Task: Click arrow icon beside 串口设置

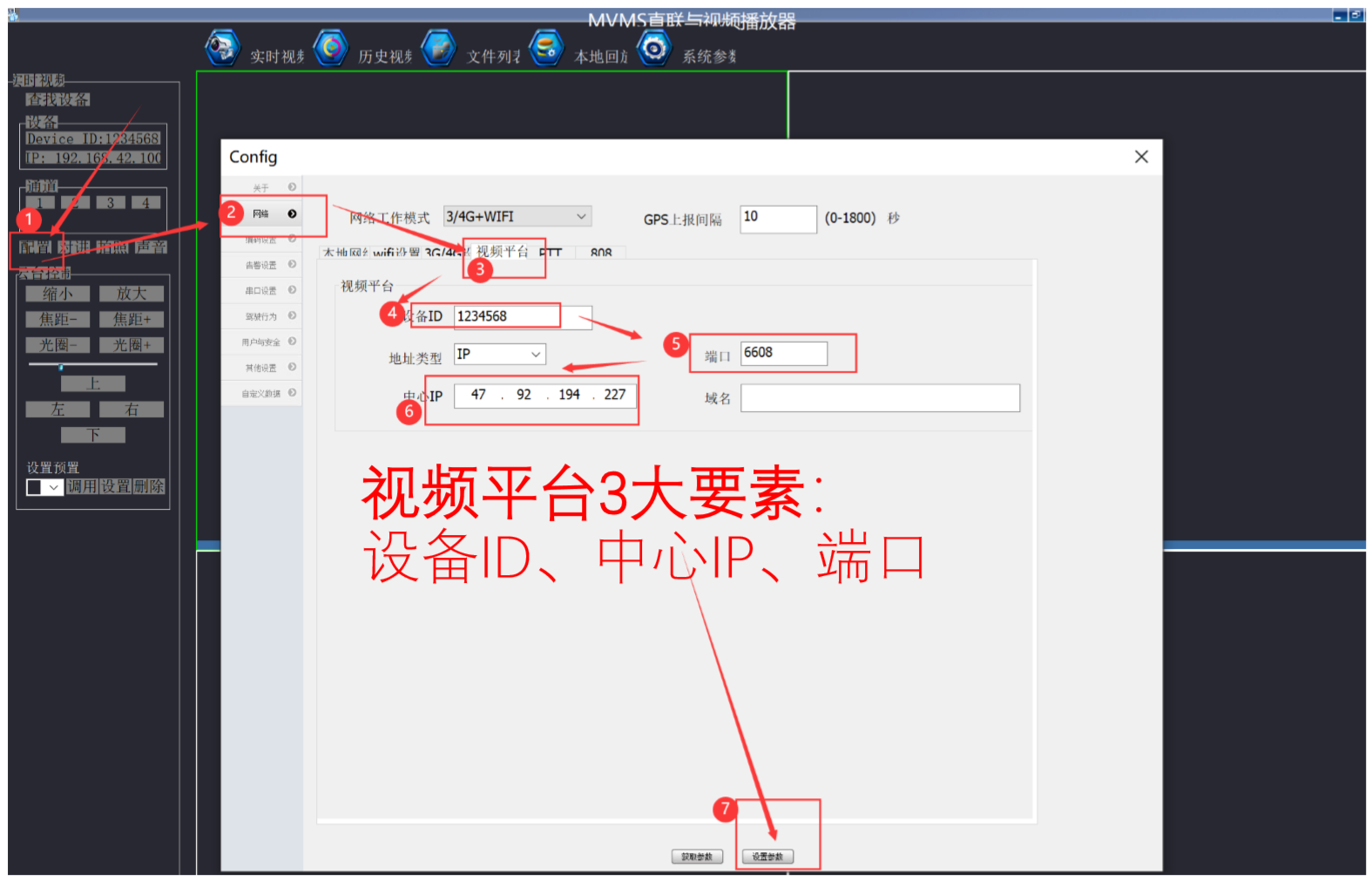Action: coord(292,290)
